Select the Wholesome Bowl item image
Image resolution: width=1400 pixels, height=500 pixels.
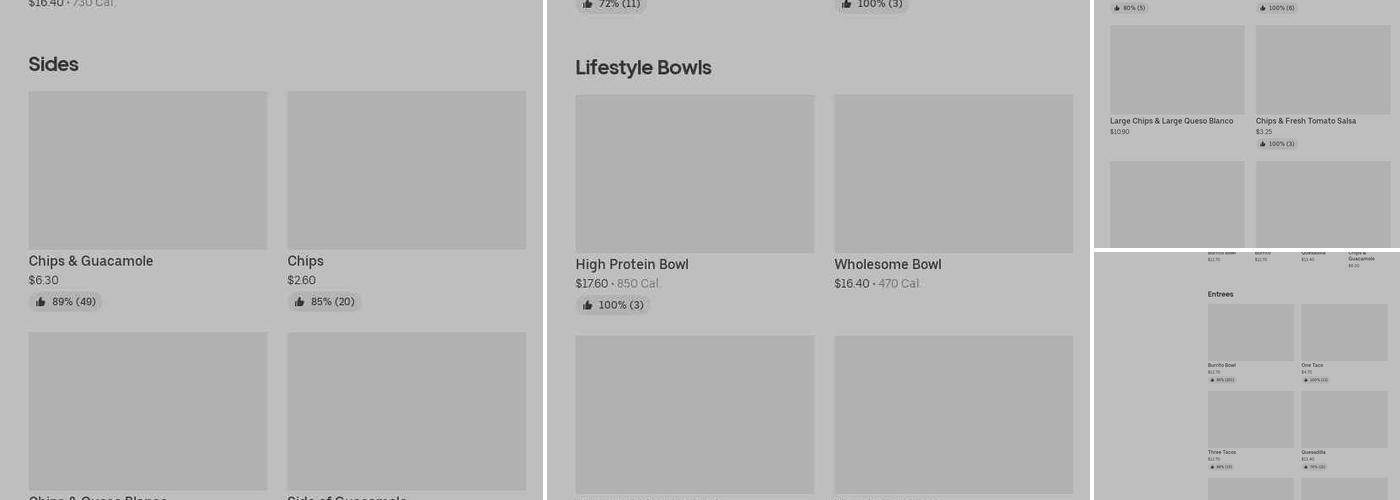pyautogui.click(x=953, y=173)
